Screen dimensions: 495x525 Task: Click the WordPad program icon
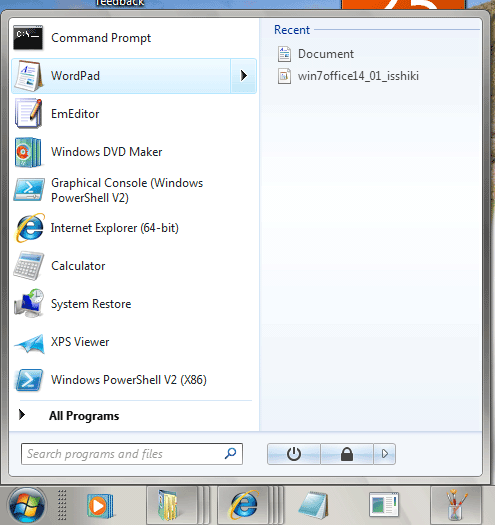click(x=28, y=76)
